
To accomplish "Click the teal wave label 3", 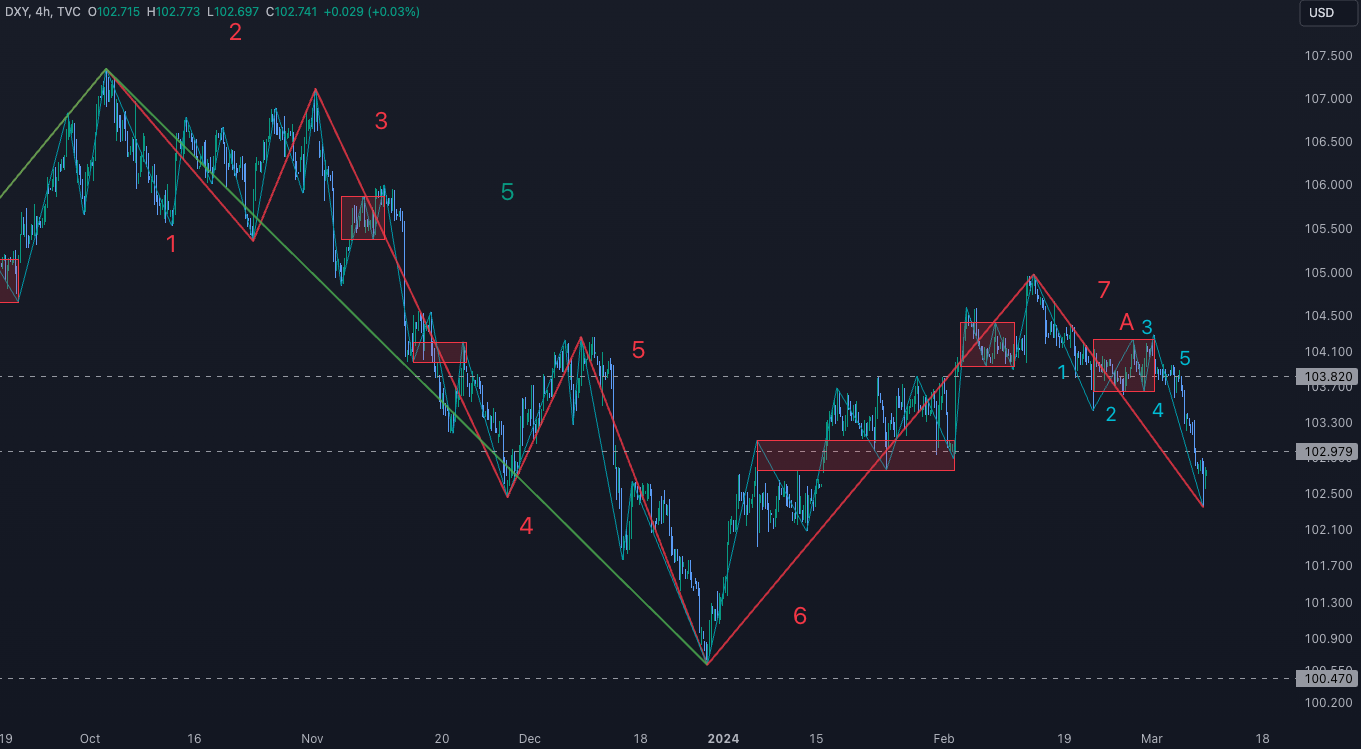I will (x=1147, y=327).
